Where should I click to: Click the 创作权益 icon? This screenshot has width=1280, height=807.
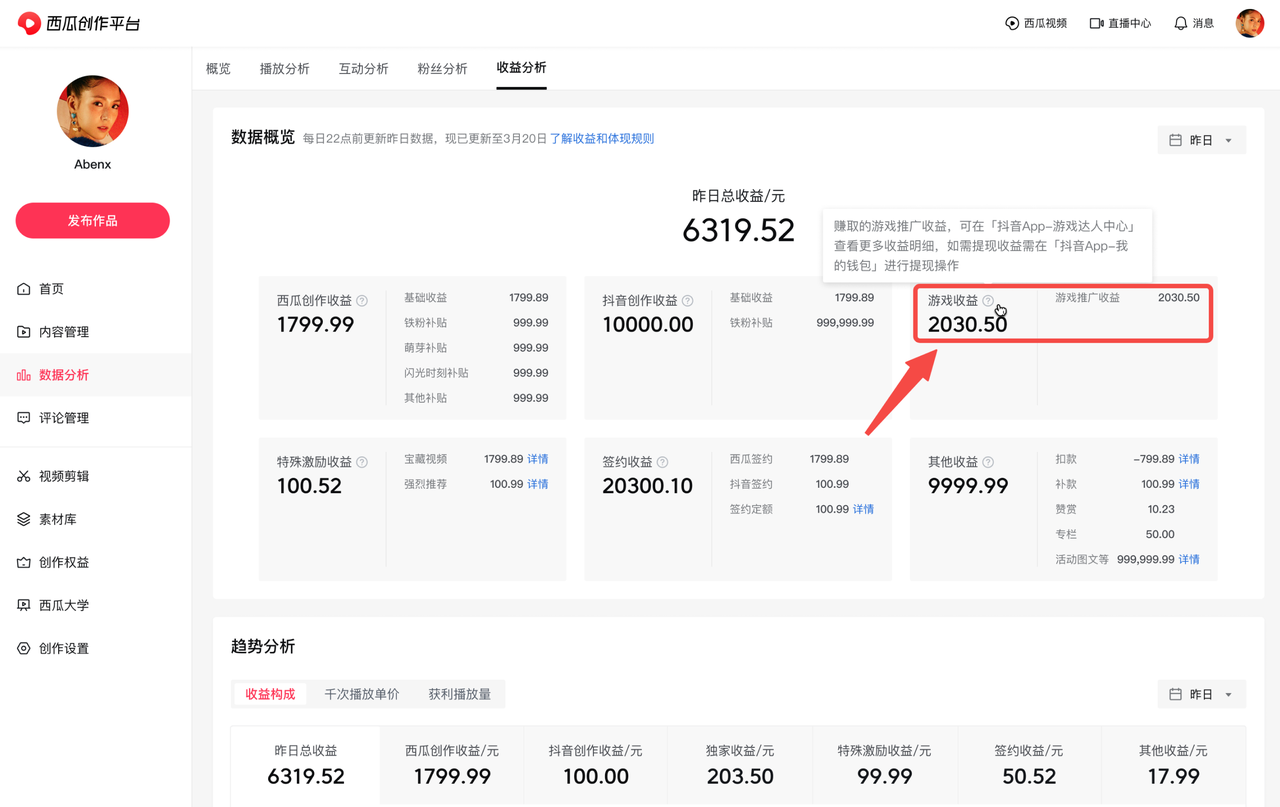(24, 562)
